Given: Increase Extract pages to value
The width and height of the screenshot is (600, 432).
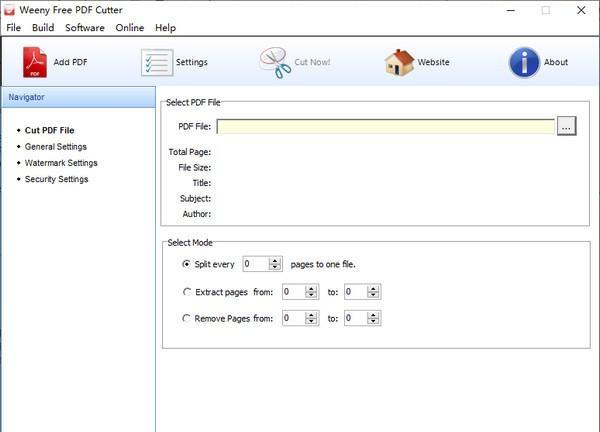Looking at the screenshot, I should [x=373, y=289].
